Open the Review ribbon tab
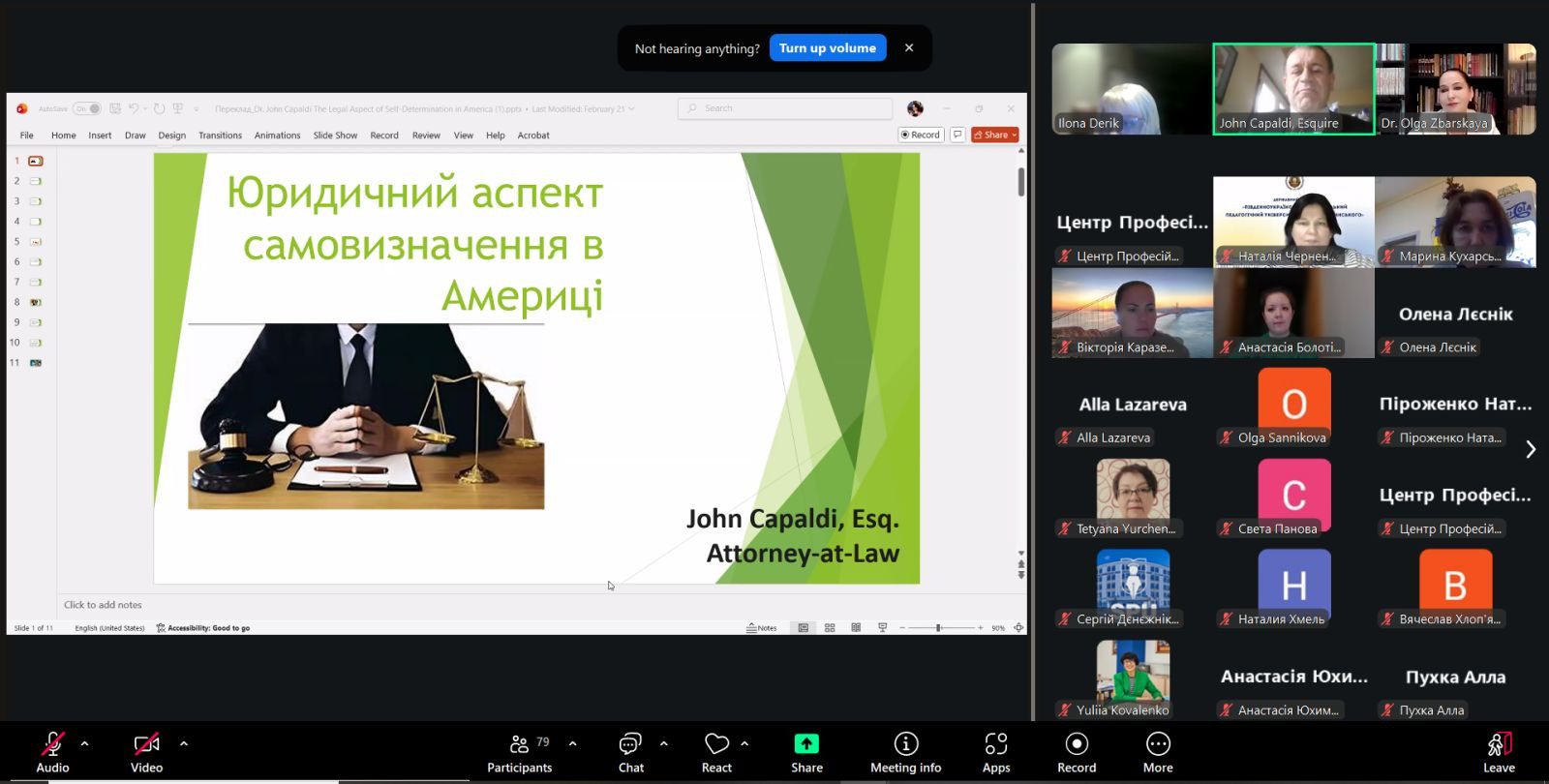This screenshot has height=784, width=1549. [x=426, y=136]
